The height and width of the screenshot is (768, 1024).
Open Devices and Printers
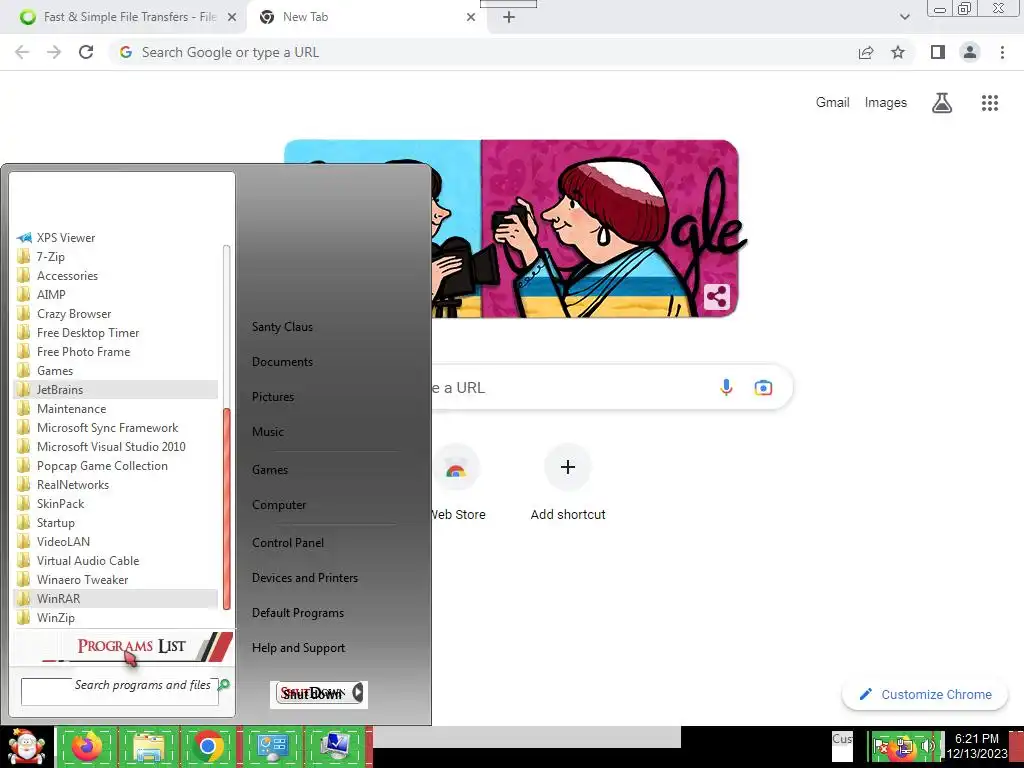305,578
